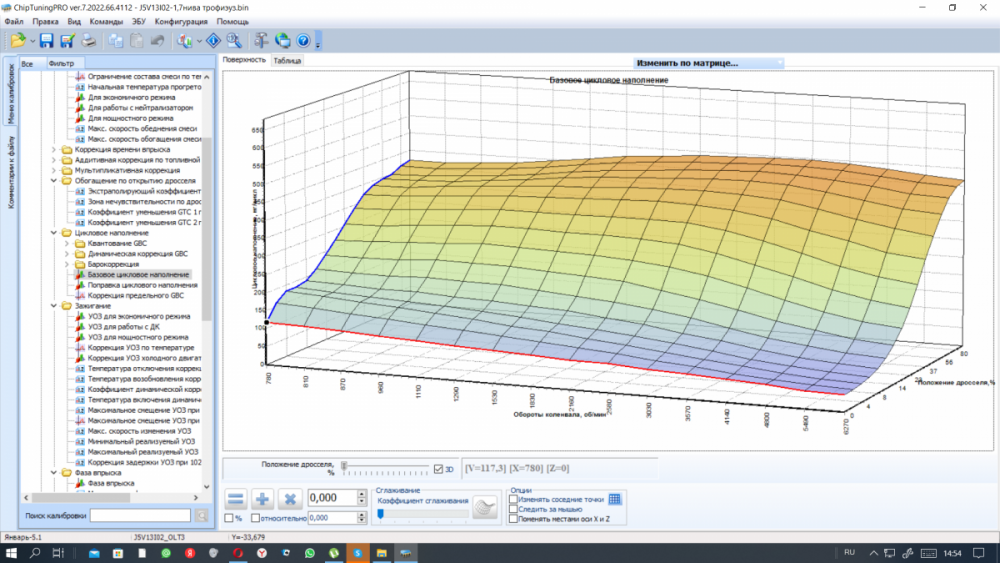Toggle the 3D checkbox
1000x563 pixels.
tap(439, 469)
